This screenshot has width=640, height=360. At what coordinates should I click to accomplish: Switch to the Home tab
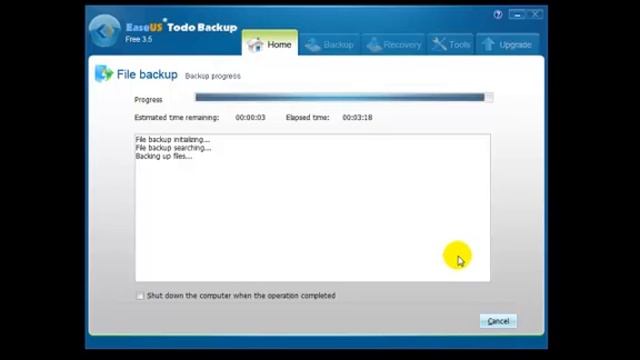pos(270,44)
